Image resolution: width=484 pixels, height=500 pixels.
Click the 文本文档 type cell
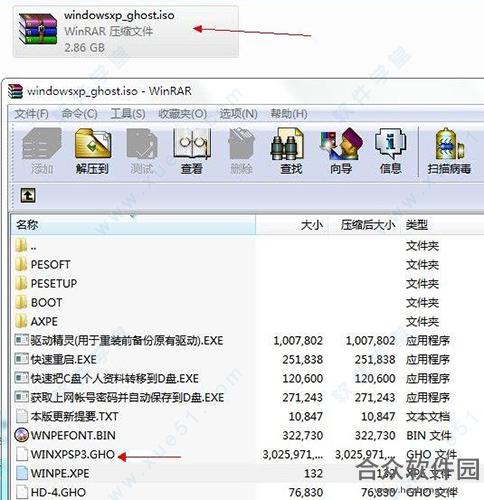click(x=428, y=416)
